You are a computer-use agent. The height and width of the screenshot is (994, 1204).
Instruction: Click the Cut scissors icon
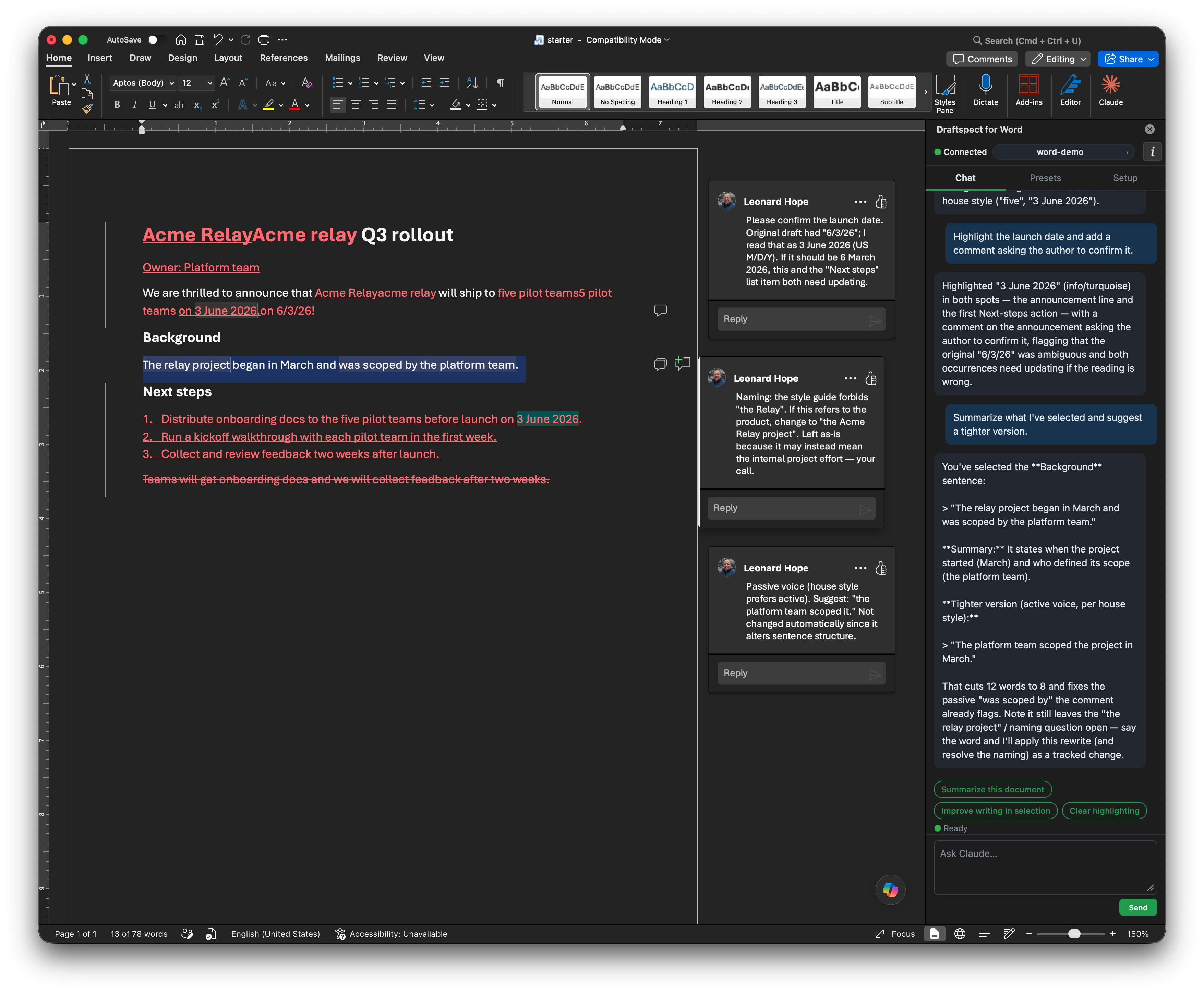87,79
